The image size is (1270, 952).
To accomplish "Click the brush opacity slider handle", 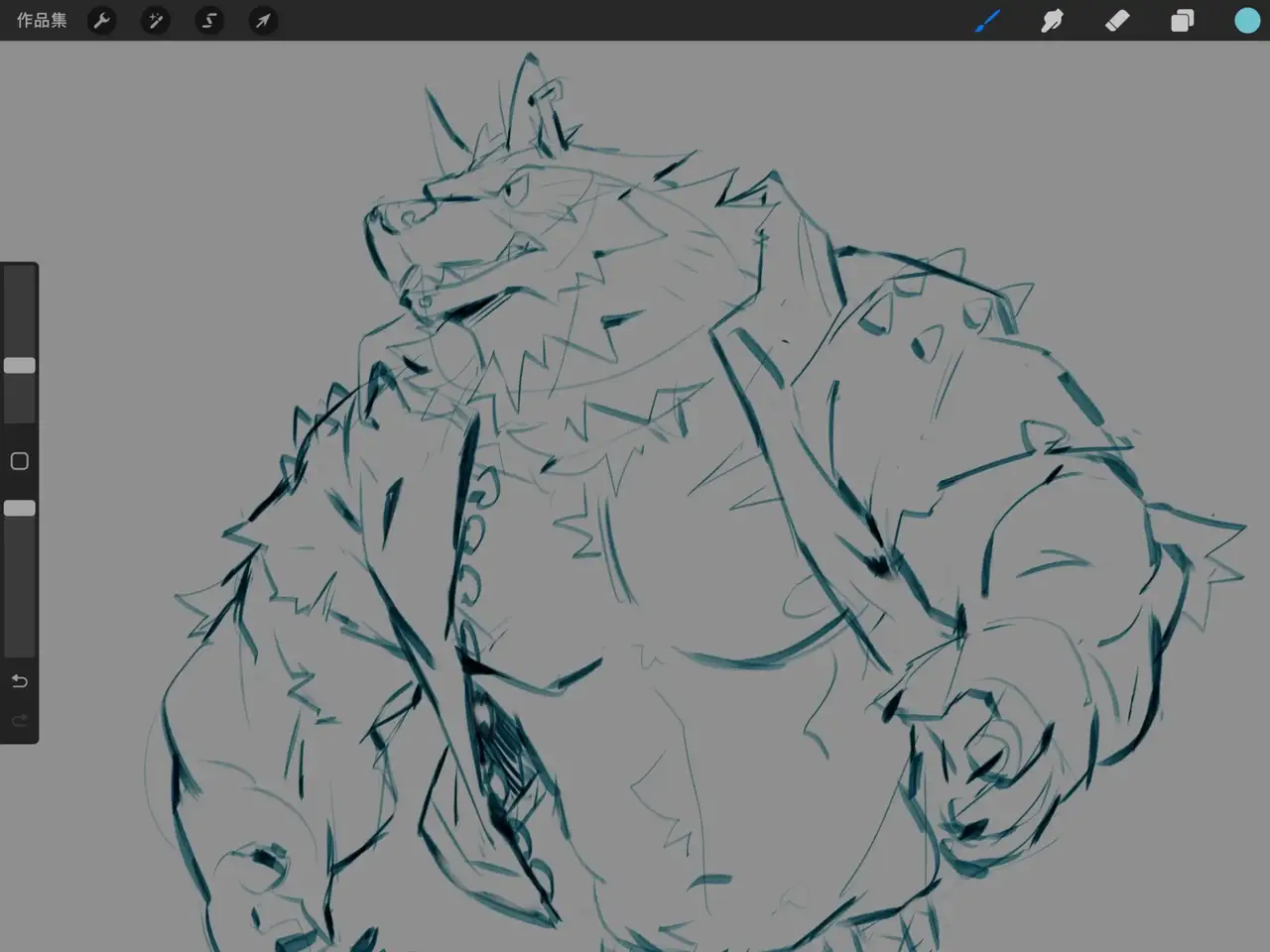I will click(20, 509).
